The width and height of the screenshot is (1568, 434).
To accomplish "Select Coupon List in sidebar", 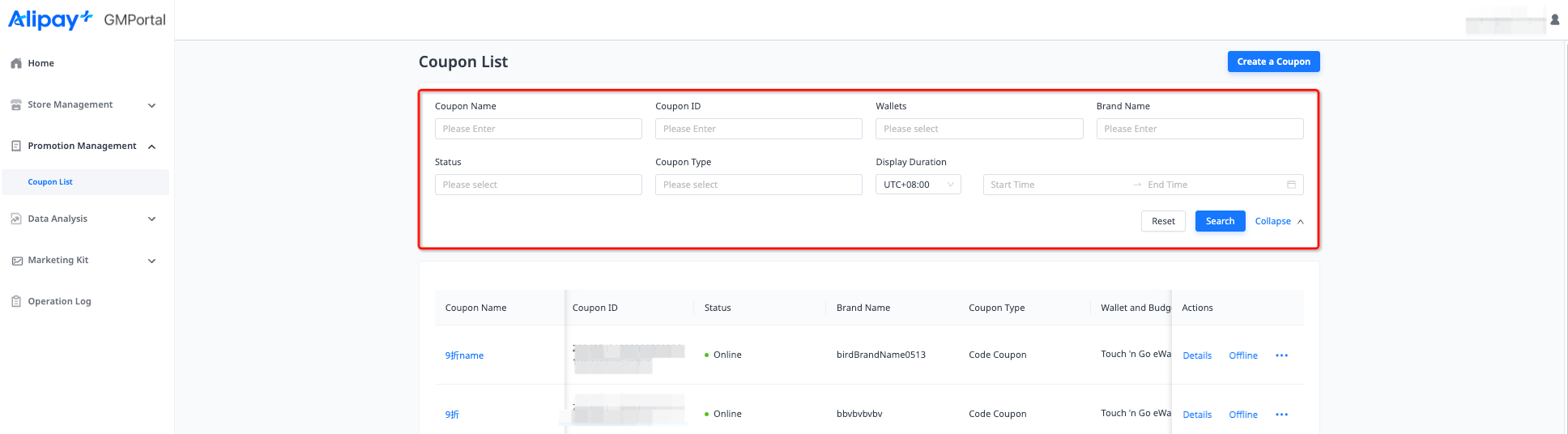I will (50, 182).
